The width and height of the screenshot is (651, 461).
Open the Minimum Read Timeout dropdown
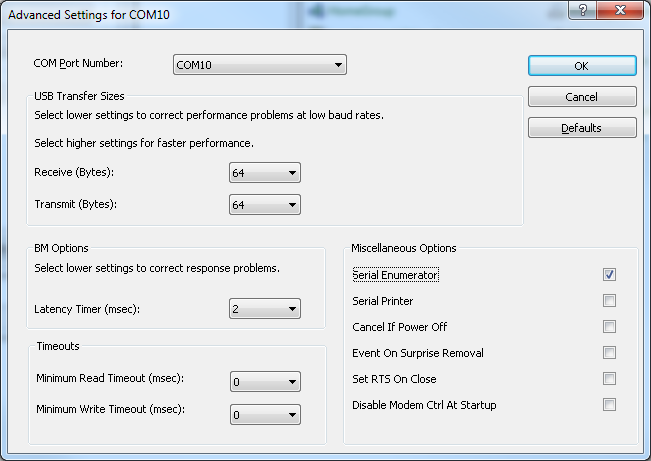point(264,381)
